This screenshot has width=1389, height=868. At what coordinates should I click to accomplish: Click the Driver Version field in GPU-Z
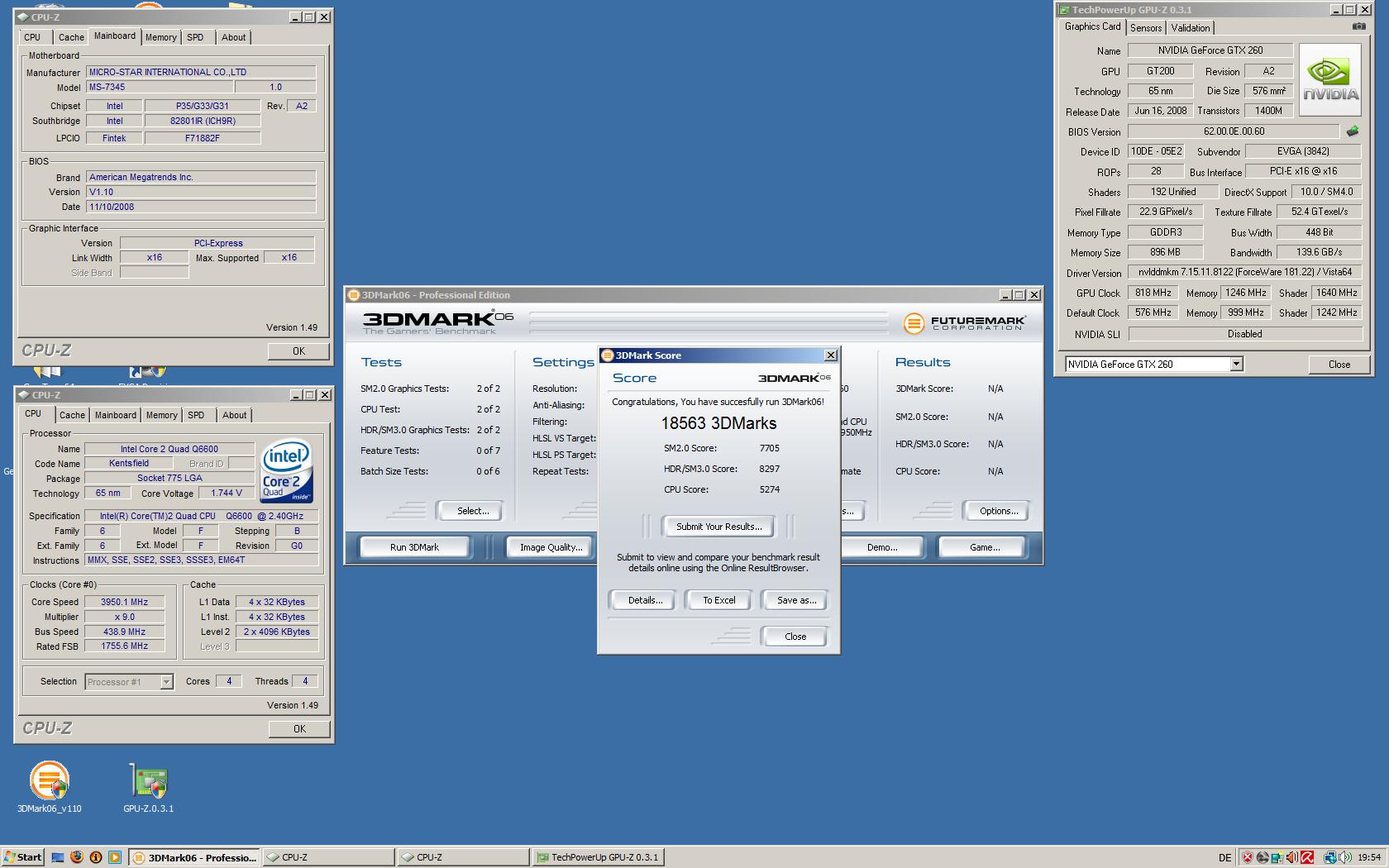1244,272
